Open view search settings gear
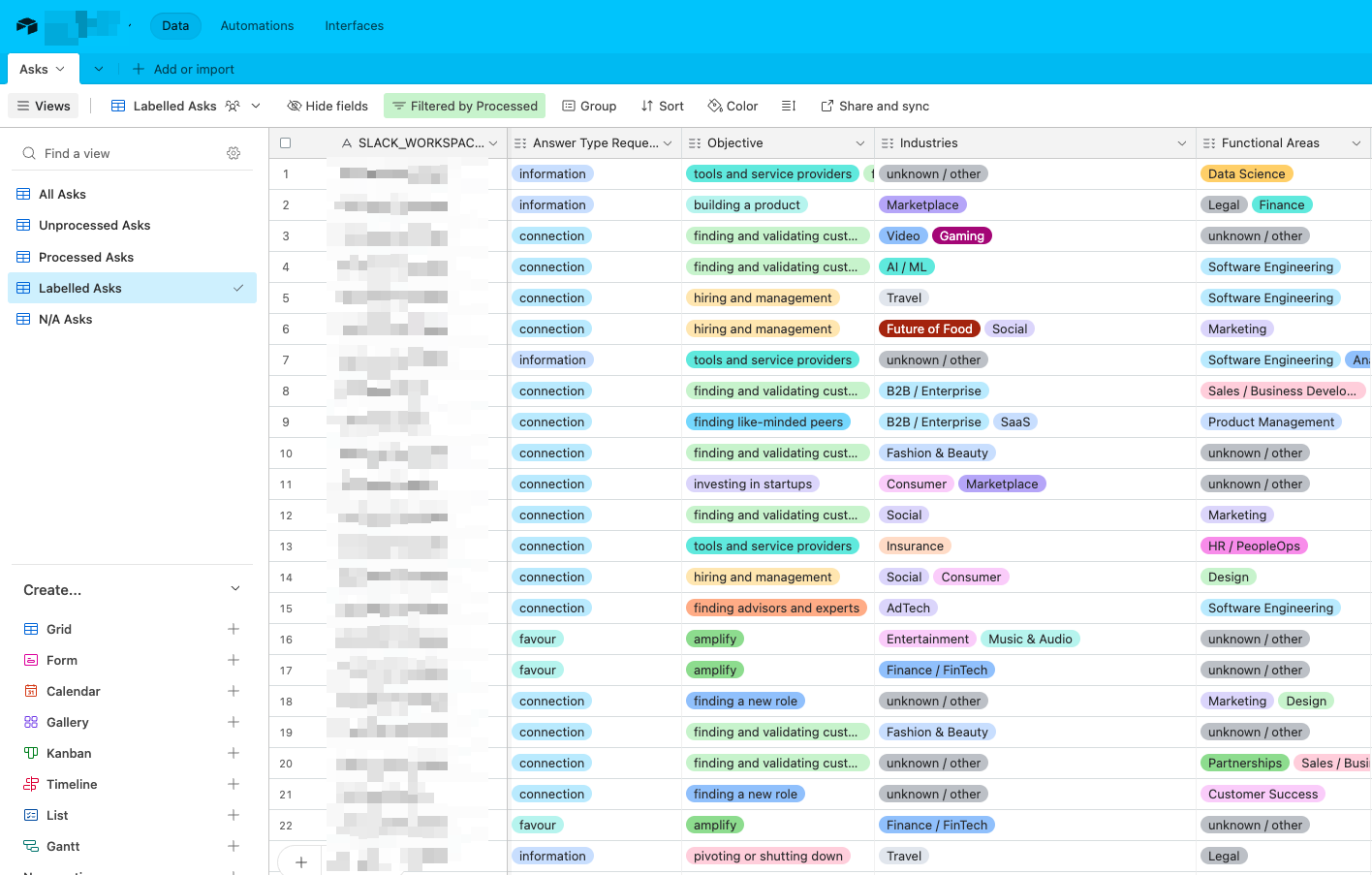The image size is (1372, 875). tap(234, 153)
